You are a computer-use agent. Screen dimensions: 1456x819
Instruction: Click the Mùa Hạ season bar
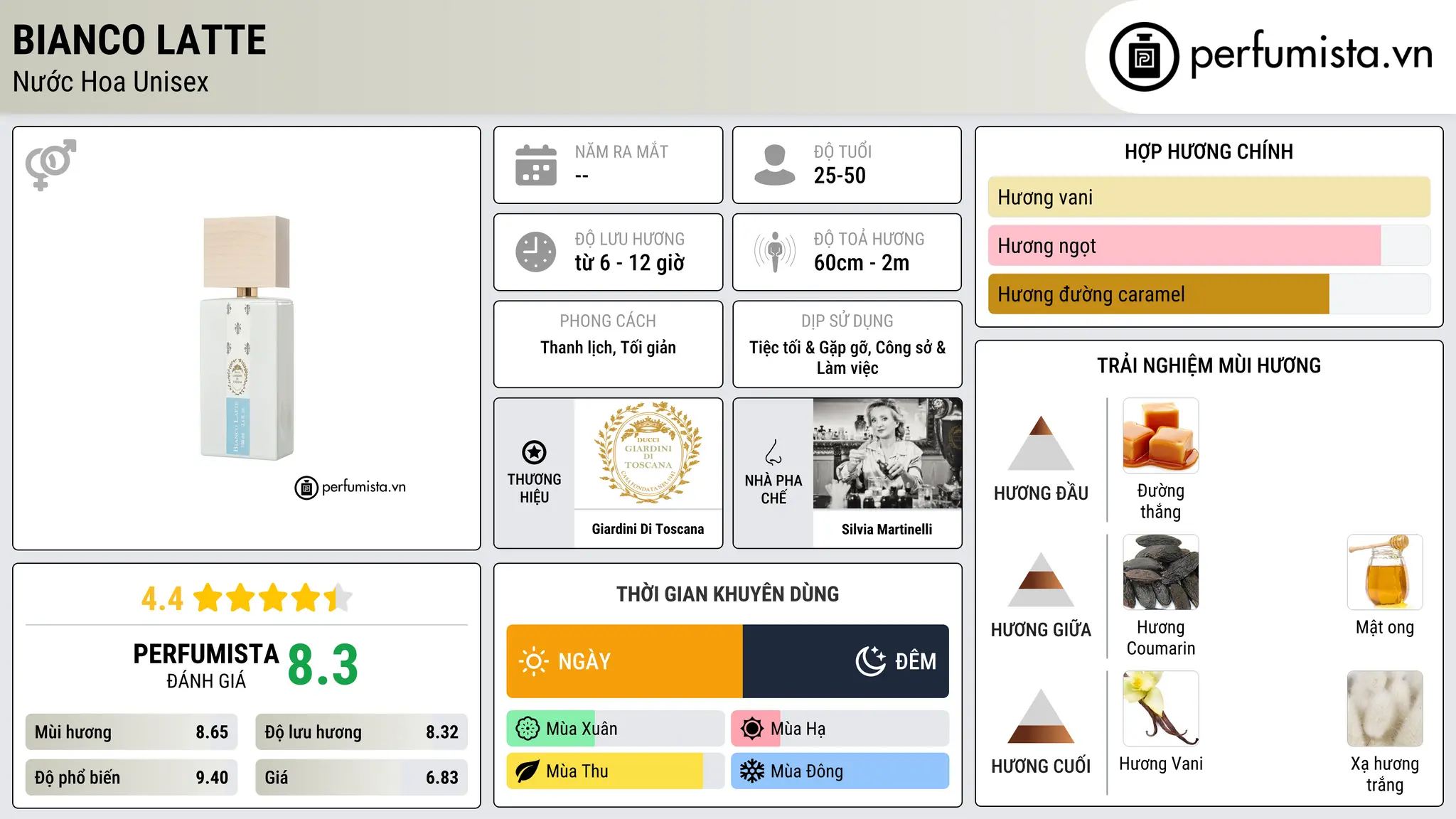pyautogui.click(x=840, y=729)
